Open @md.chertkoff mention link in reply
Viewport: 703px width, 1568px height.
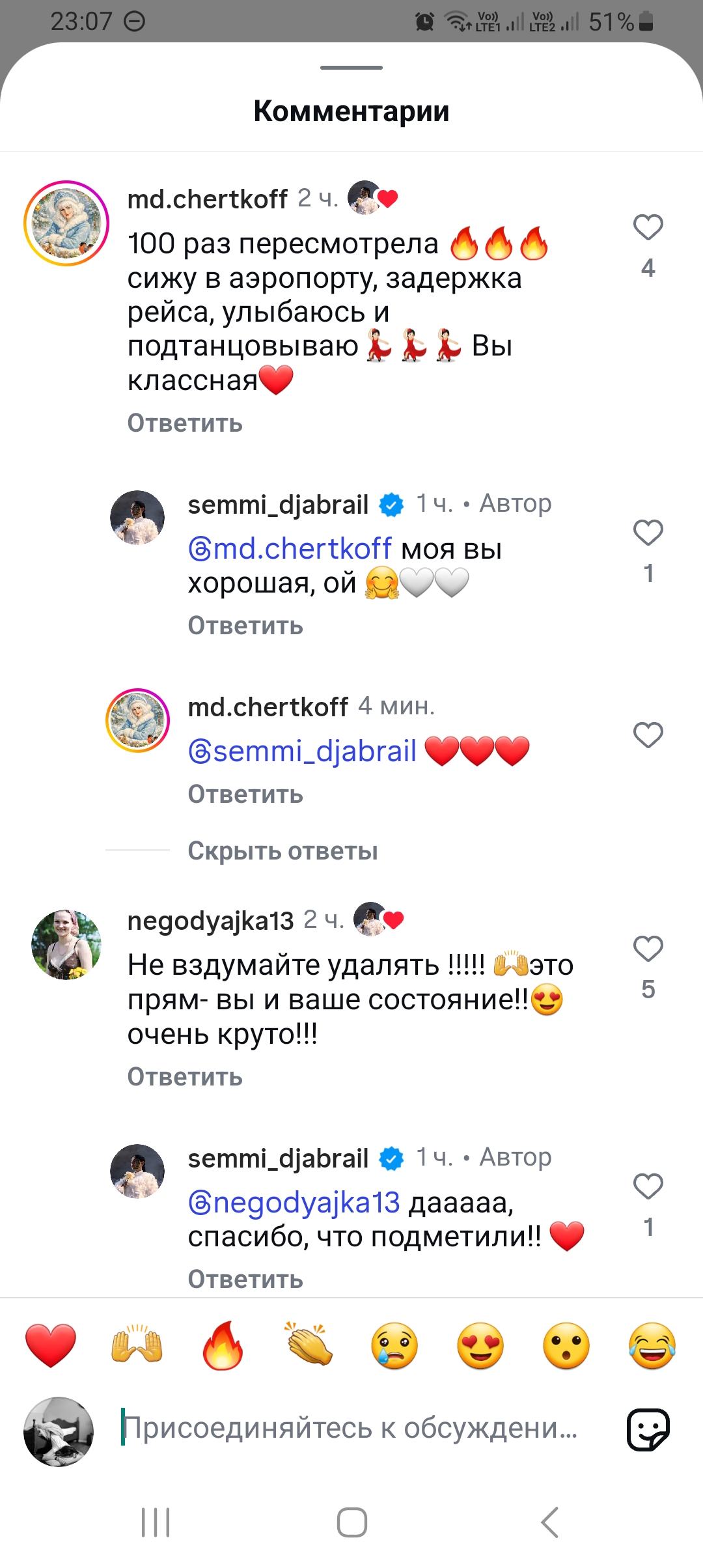pyautogui.click(x=290, y=549)
